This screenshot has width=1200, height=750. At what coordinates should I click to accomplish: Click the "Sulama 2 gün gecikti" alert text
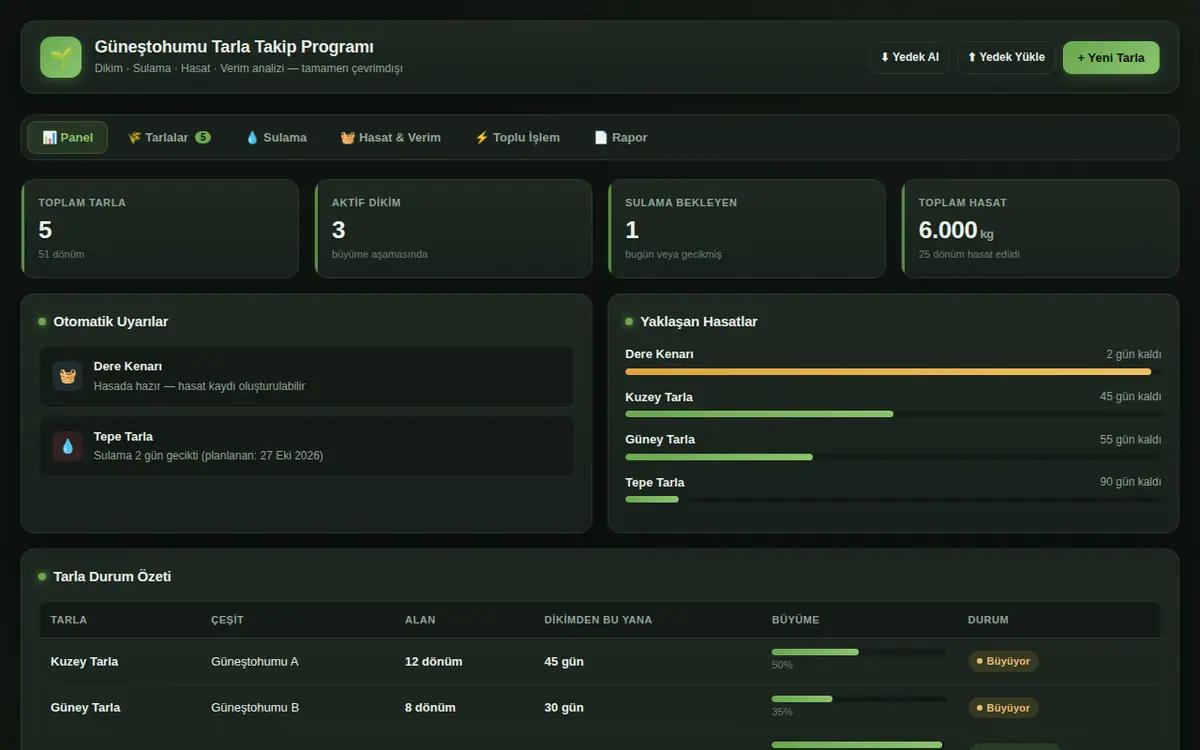click(x=209, y=456)
